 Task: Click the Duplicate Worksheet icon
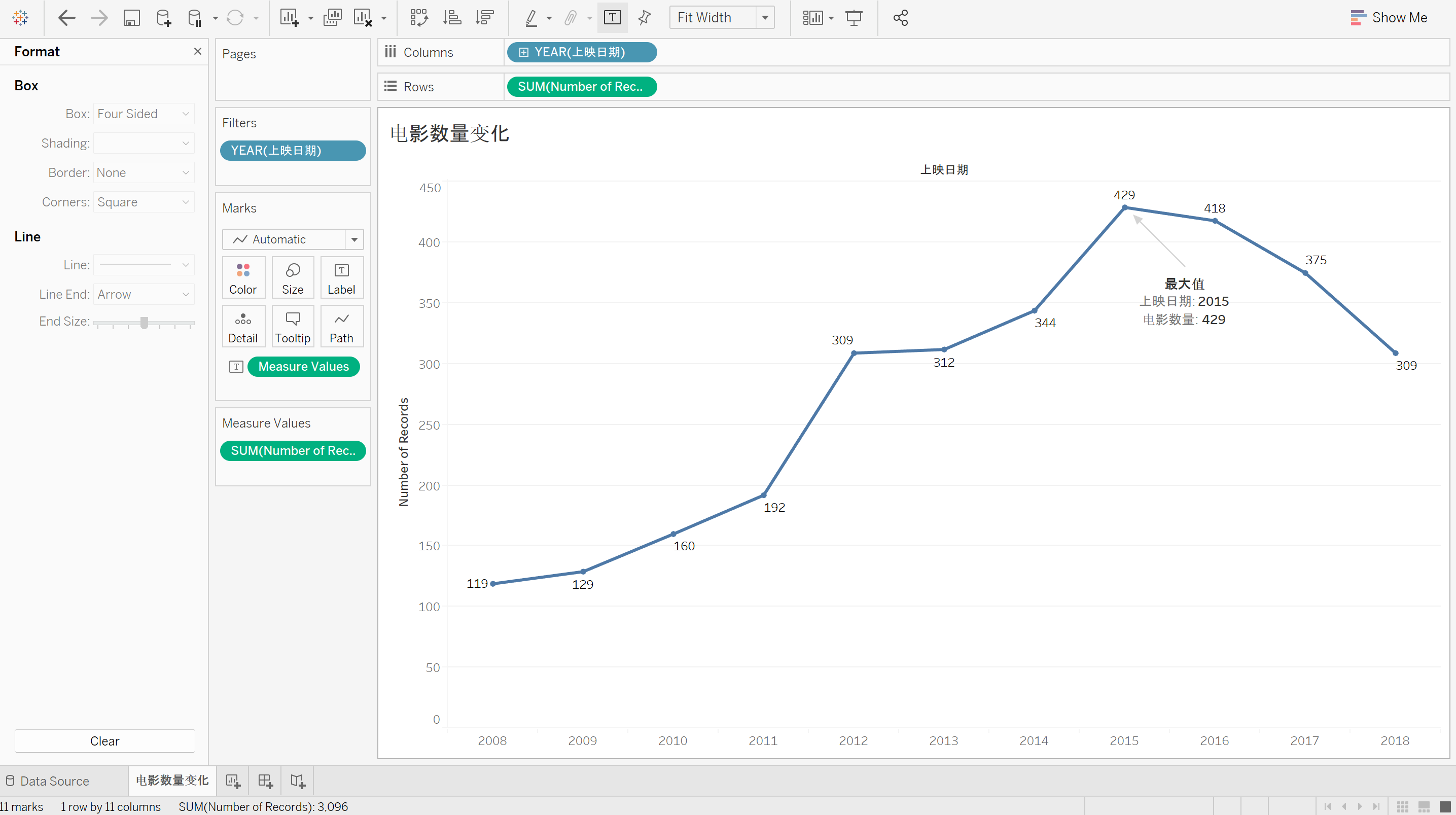tap(332, 18)
